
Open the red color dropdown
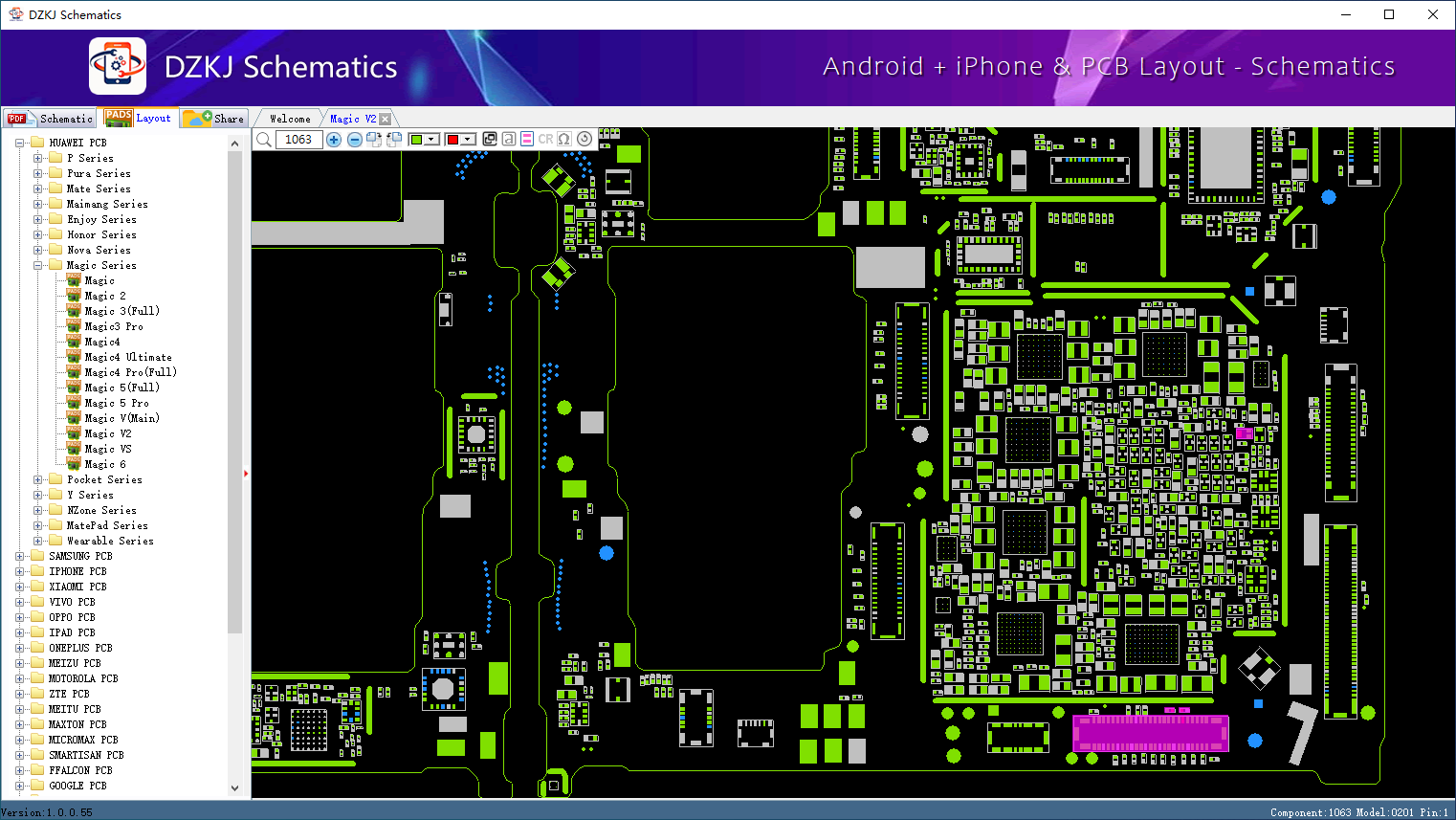click(x=468, y=140)
